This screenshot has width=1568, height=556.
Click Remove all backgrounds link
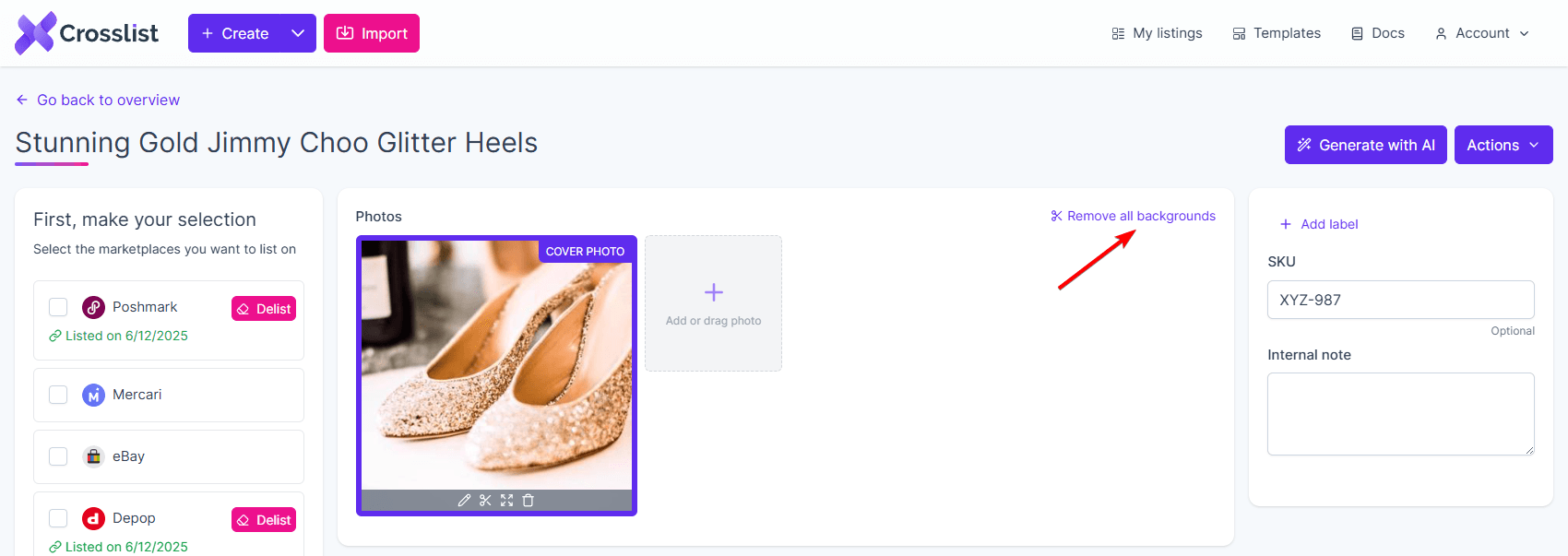[x=1133, y=216]
